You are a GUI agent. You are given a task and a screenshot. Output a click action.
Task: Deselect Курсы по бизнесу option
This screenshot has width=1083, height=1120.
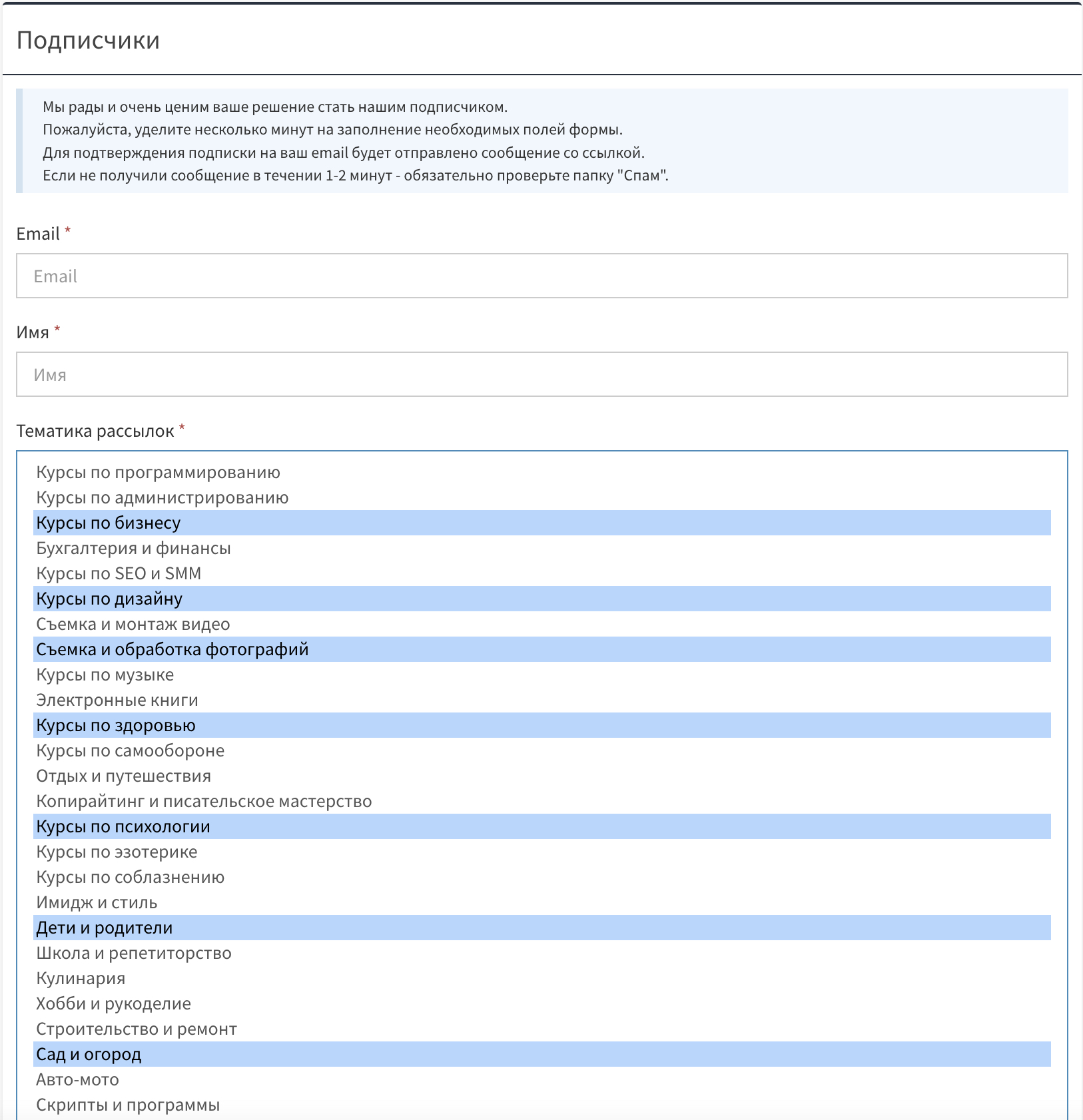point(109,523)
